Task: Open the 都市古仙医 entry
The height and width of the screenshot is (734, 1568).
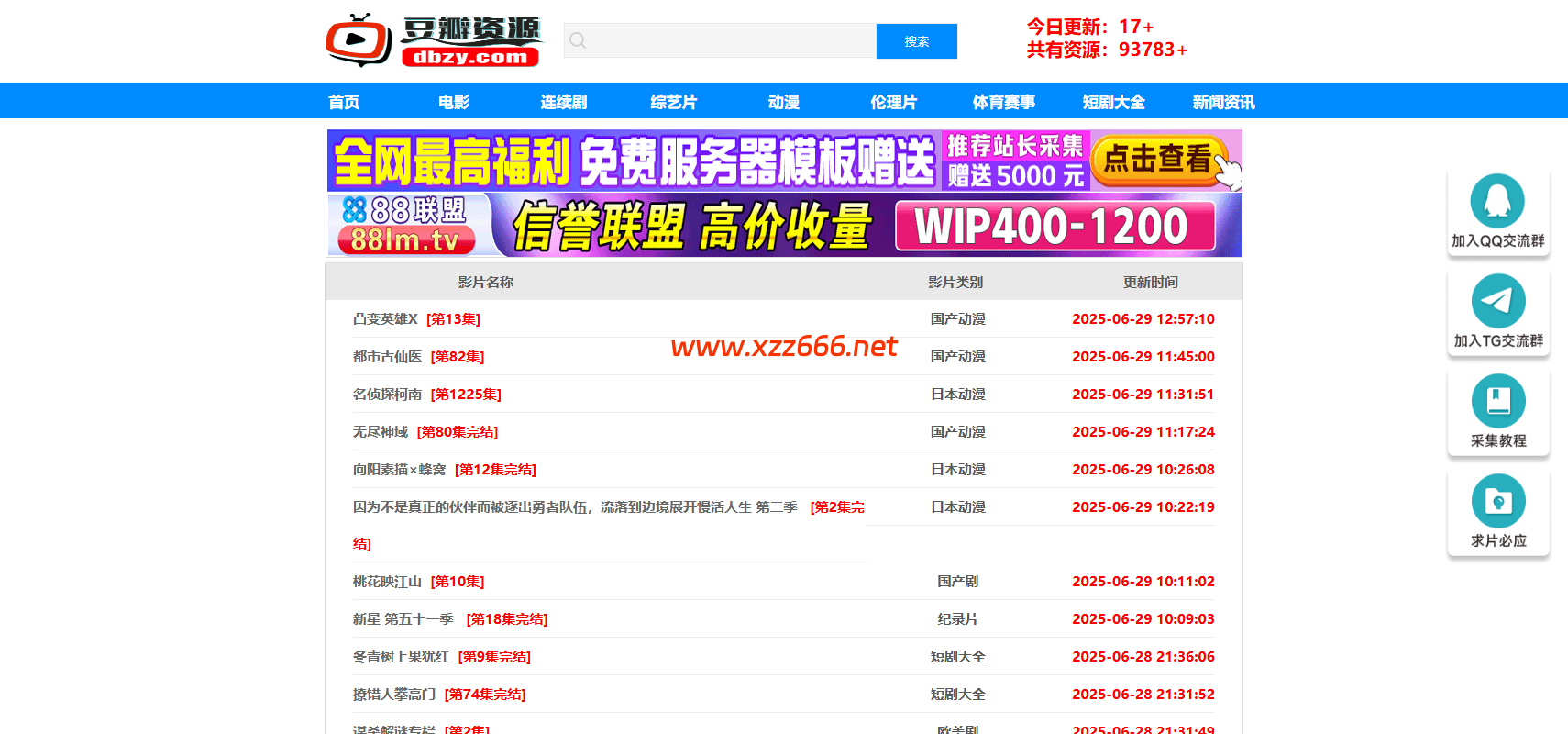Action: coord(387,357)
